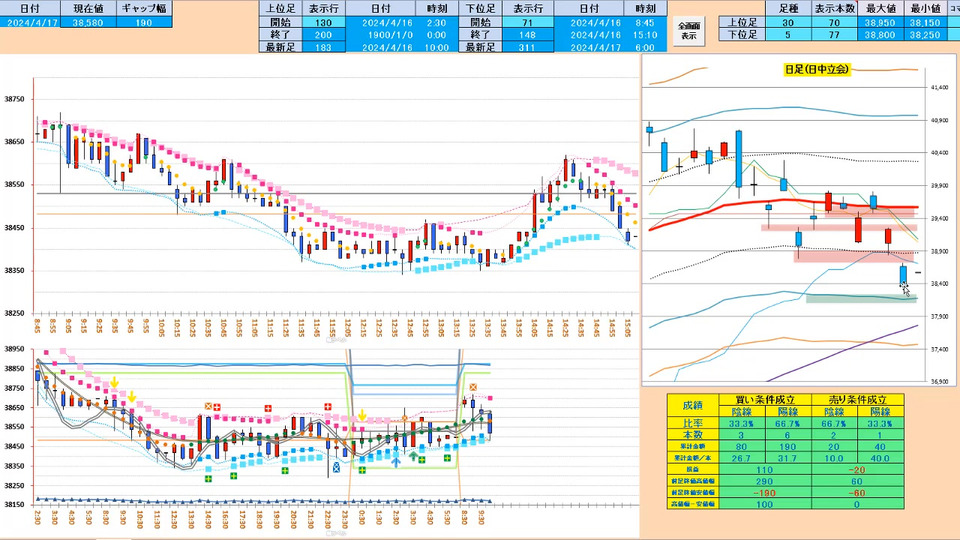Image resolution: width=960 pixels, height=540 pixels.
Task: Select the 2024/4/17 cell under the leftmost 日付
Action: point(30,23)
